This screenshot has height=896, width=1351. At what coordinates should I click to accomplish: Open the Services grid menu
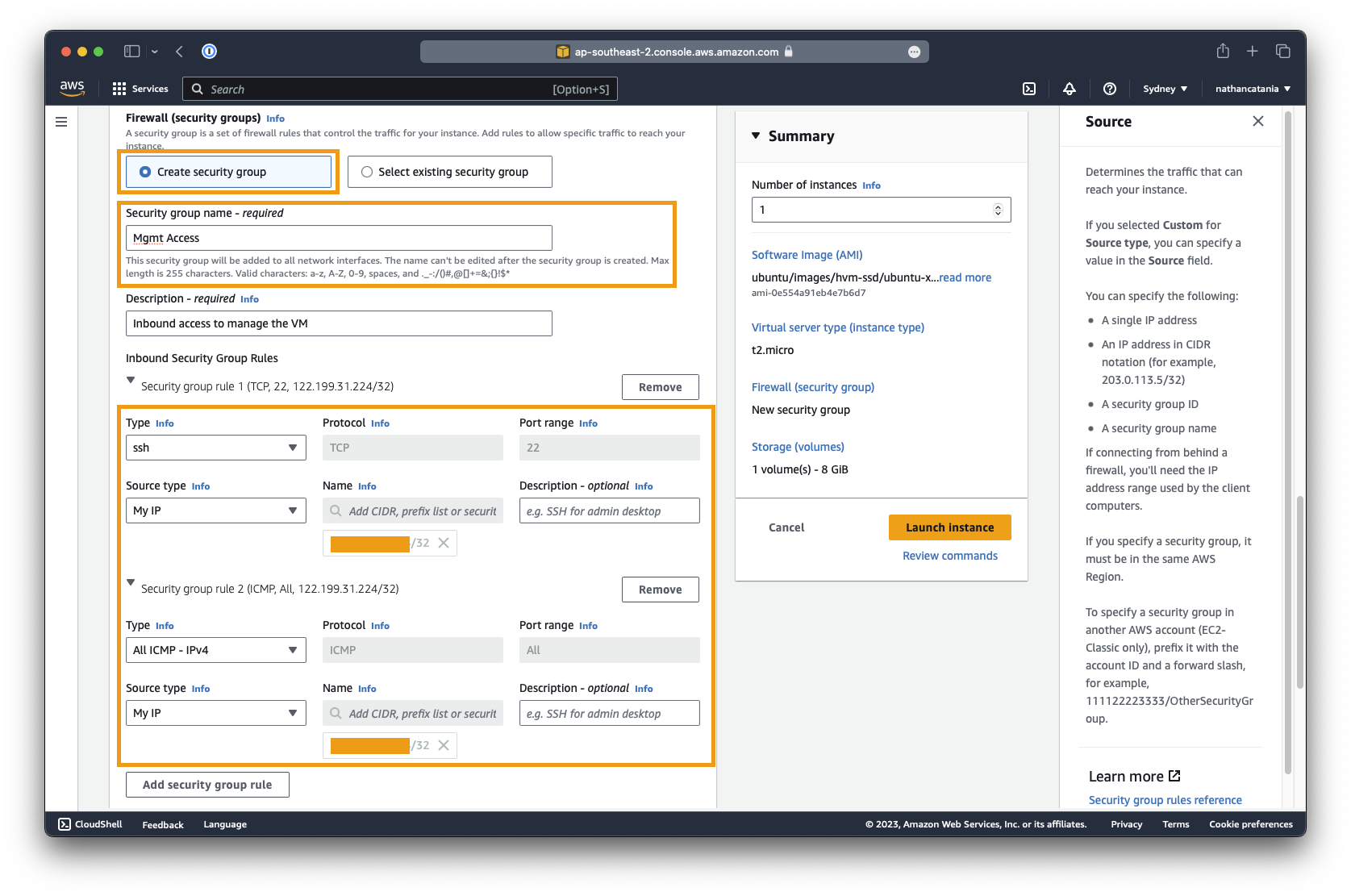[x=140, y=89]
